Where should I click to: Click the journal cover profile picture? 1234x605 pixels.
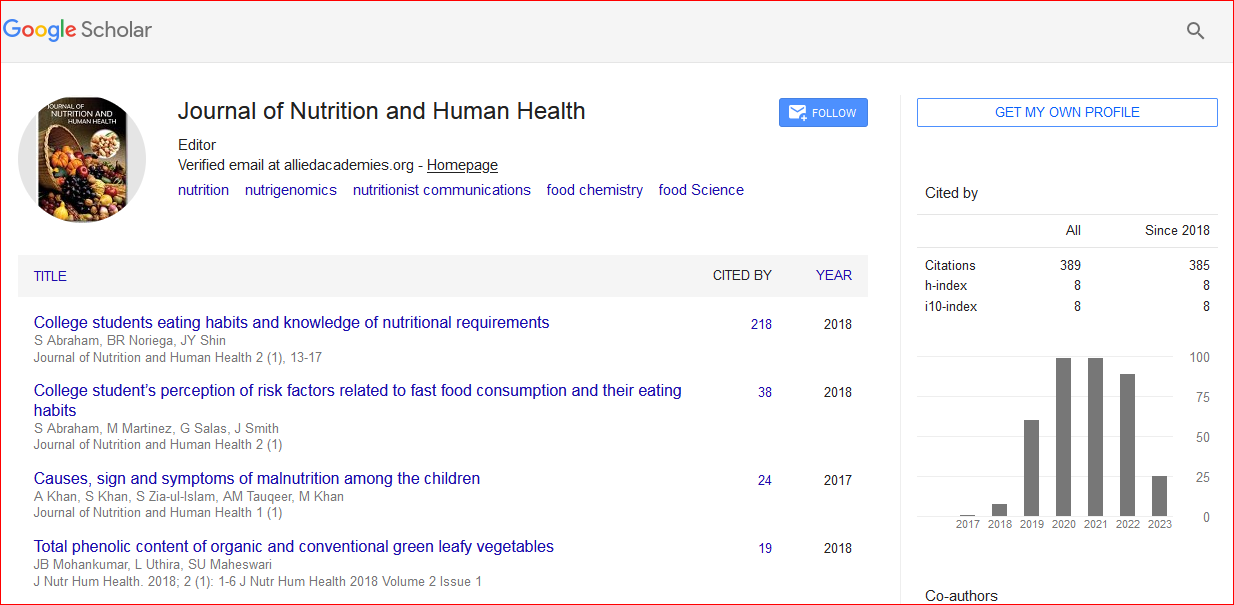(82, 160)
